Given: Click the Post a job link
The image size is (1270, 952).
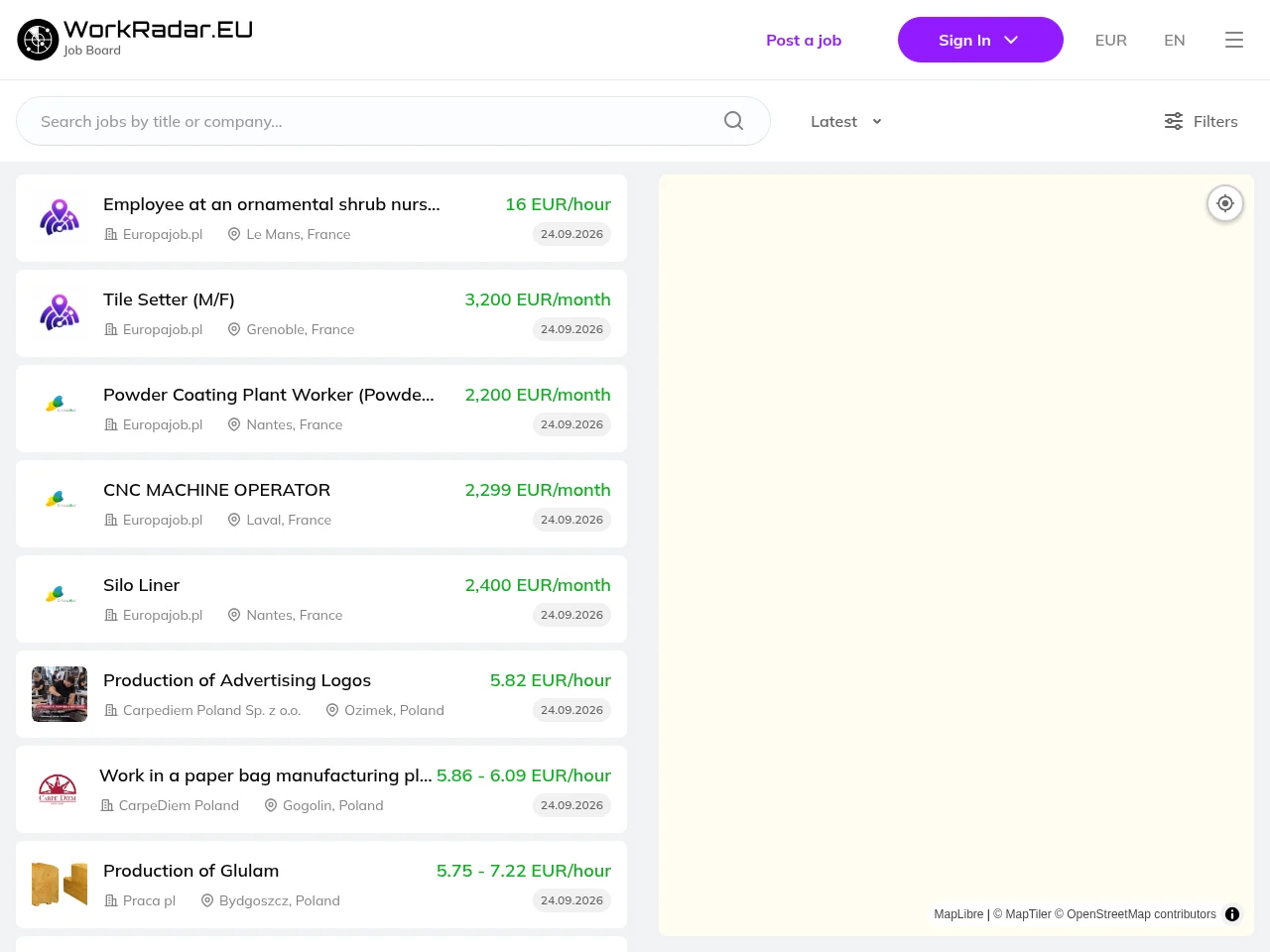Looking at the screenshot, I should click(804, 40).
